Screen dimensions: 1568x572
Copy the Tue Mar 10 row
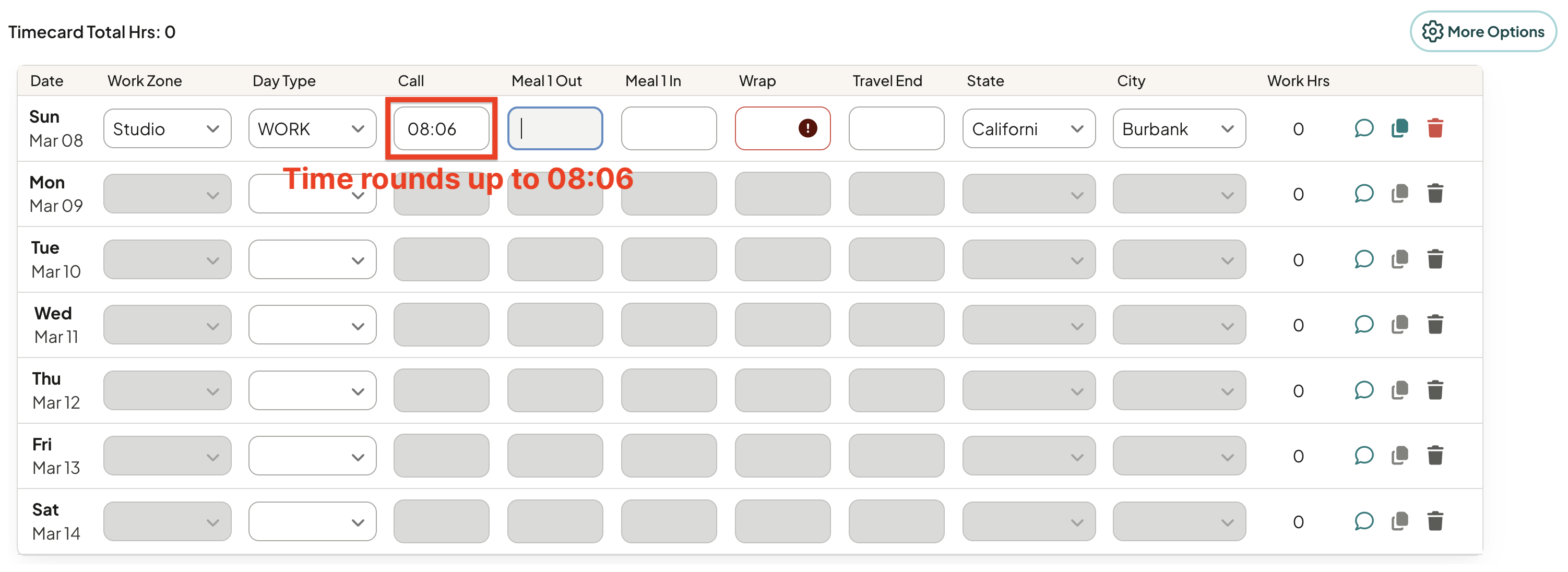click(x=1399, y=259)
